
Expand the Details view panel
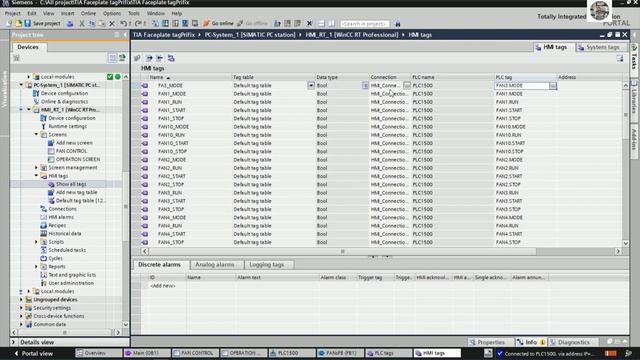pos(13,342)
